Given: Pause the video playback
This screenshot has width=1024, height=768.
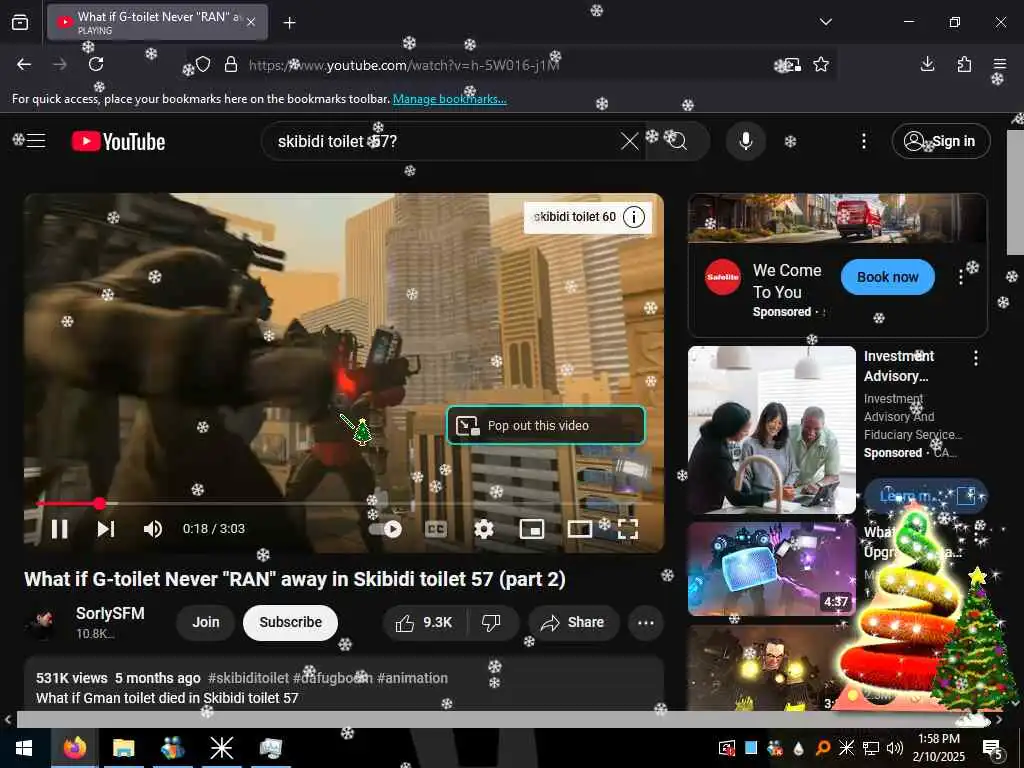Looking at the screenshot, I should click(x=59, y=529).
